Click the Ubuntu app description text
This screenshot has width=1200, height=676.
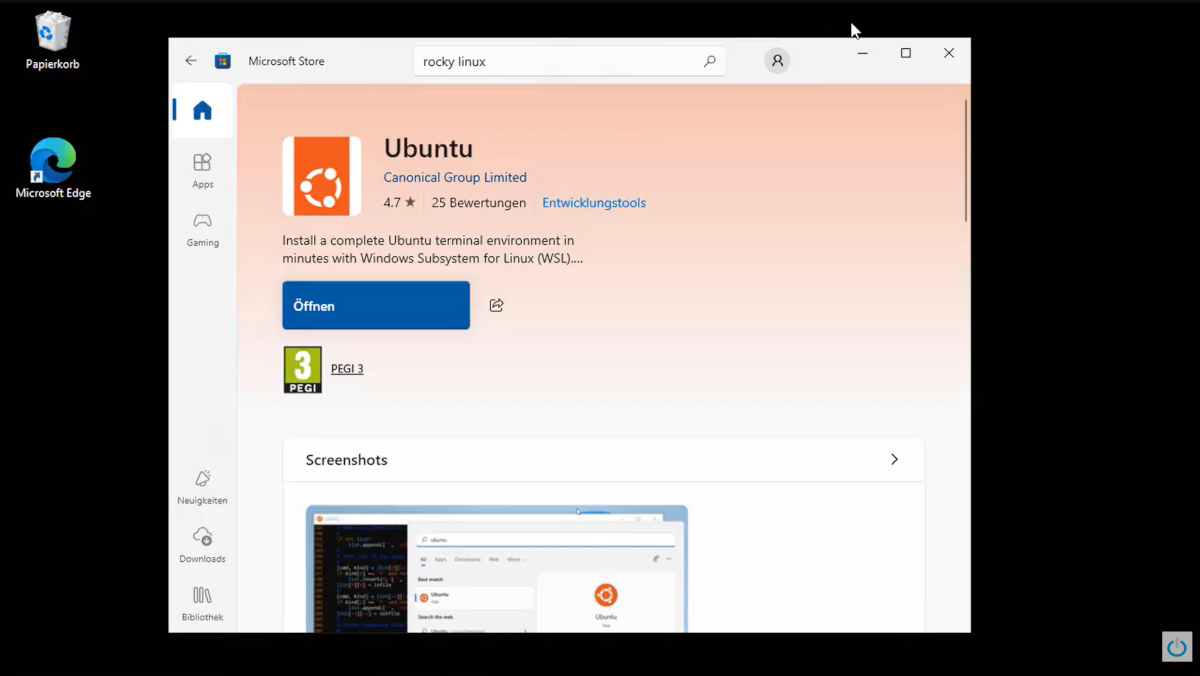[432, 249]
